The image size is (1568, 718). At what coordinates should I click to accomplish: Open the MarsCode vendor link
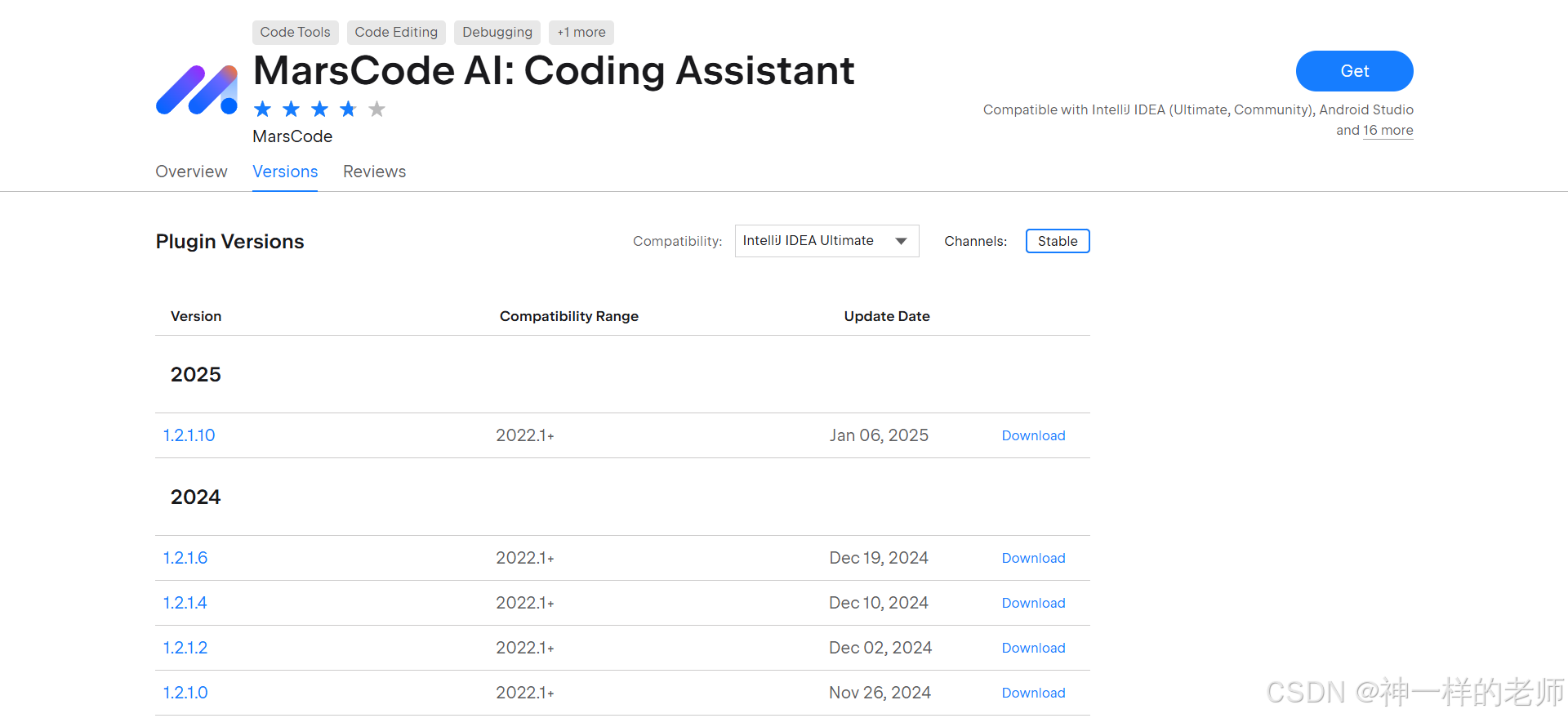(x=292, y=136)
